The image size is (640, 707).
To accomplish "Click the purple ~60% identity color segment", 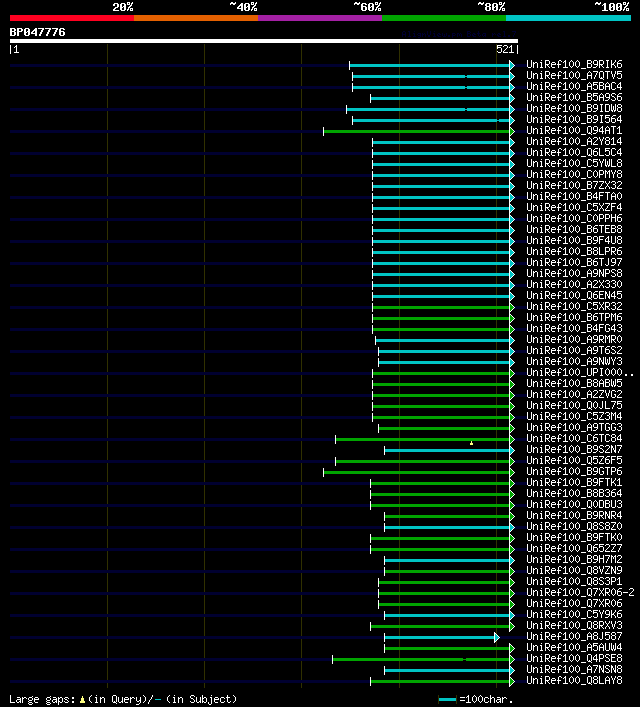I will tap(320, 18).
